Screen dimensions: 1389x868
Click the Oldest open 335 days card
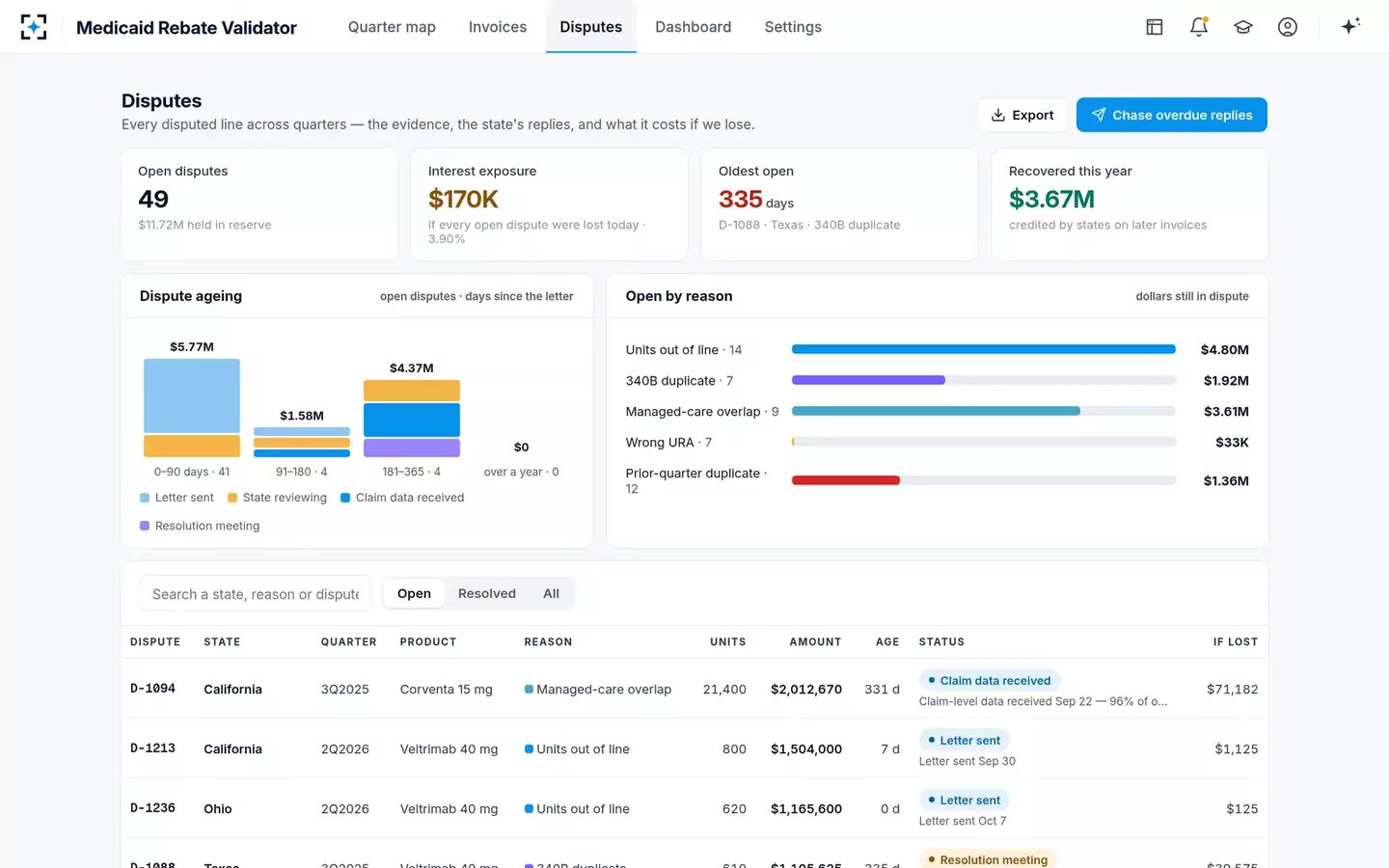click(x=839, y=204)
